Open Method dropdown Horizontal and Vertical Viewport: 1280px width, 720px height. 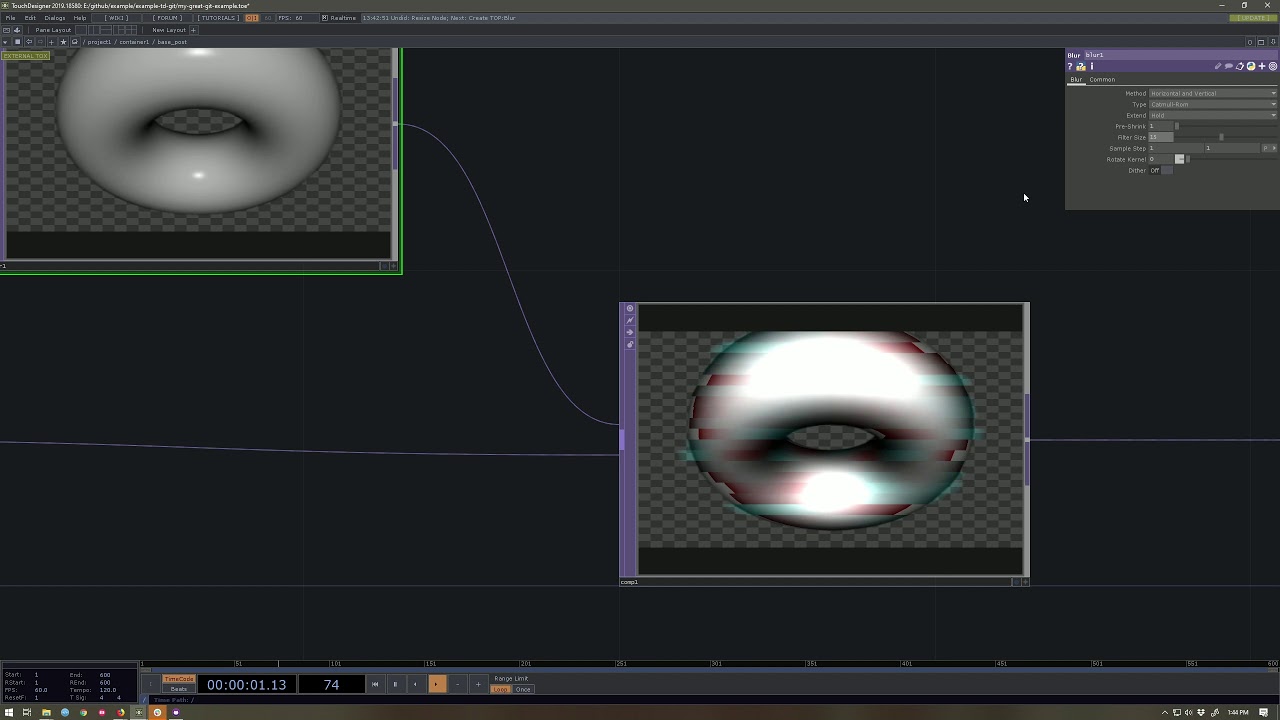coord(1213,93)
